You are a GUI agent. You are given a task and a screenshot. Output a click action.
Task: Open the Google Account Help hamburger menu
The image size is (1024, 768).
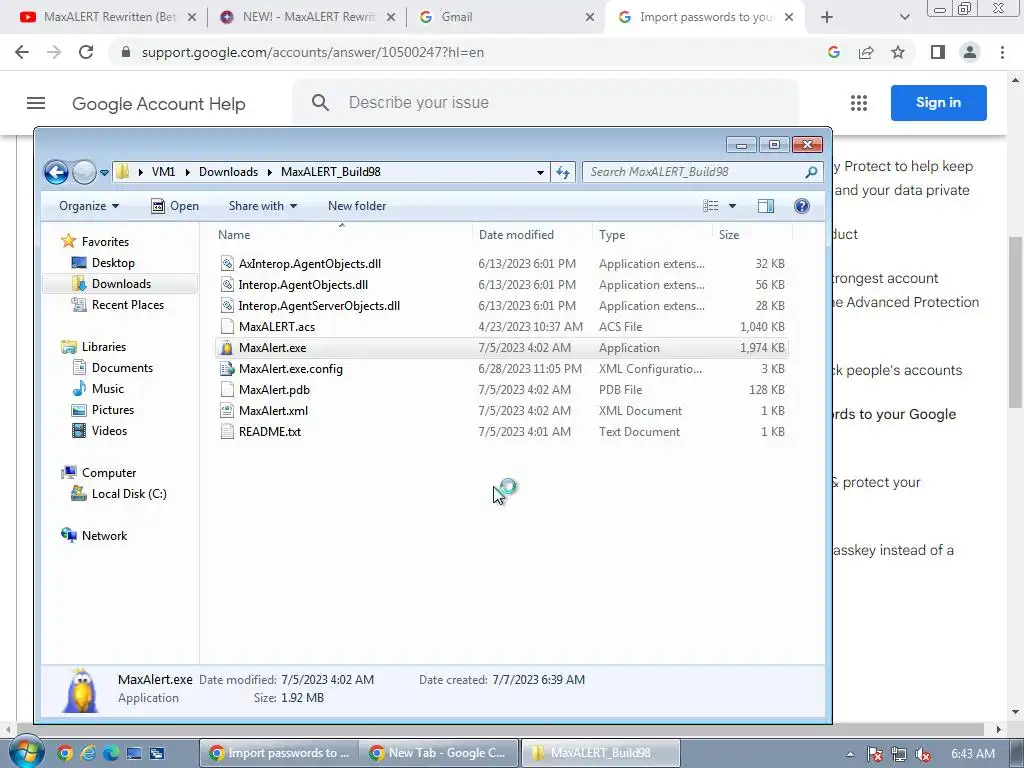[x=36, y=103]
